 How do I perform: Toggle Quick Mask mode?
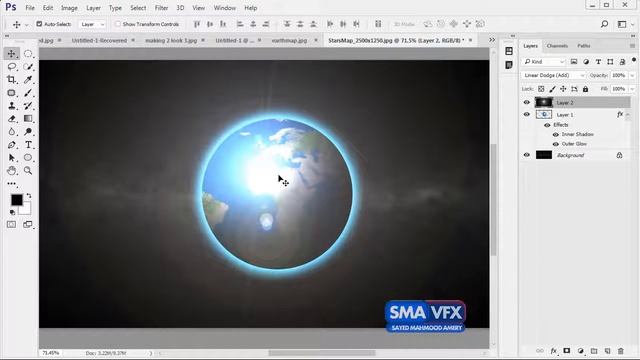pos(11,224)
